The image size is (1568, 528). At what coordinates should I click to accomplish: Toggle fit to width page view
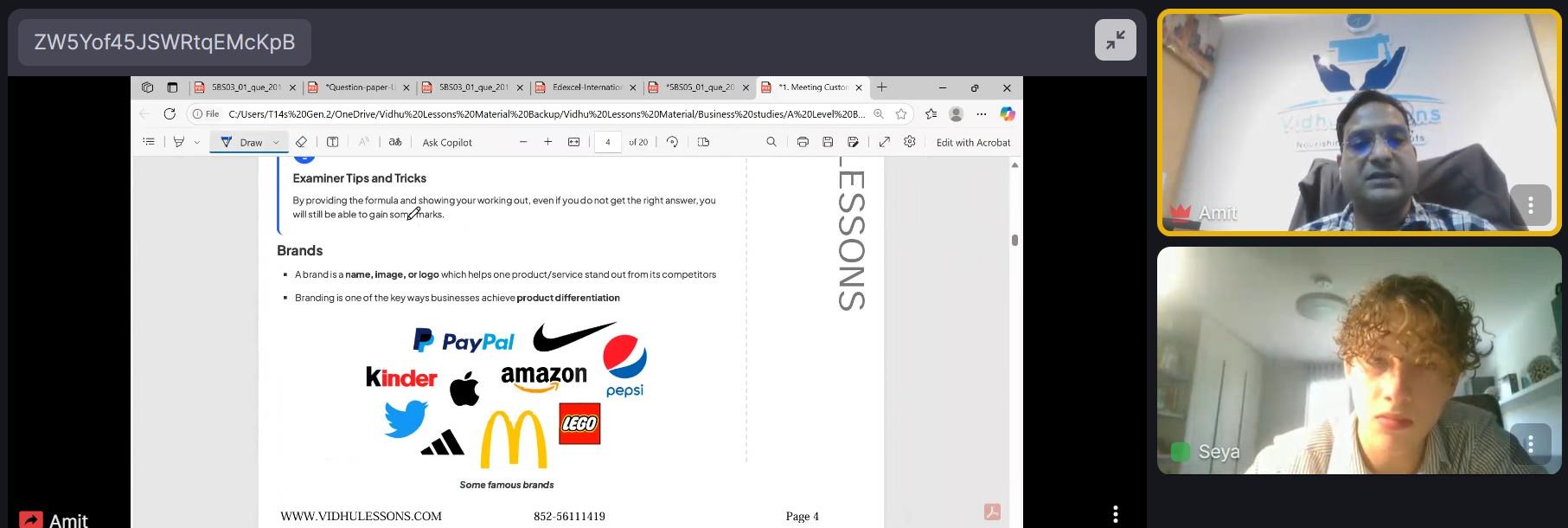[x=573, y=142]
